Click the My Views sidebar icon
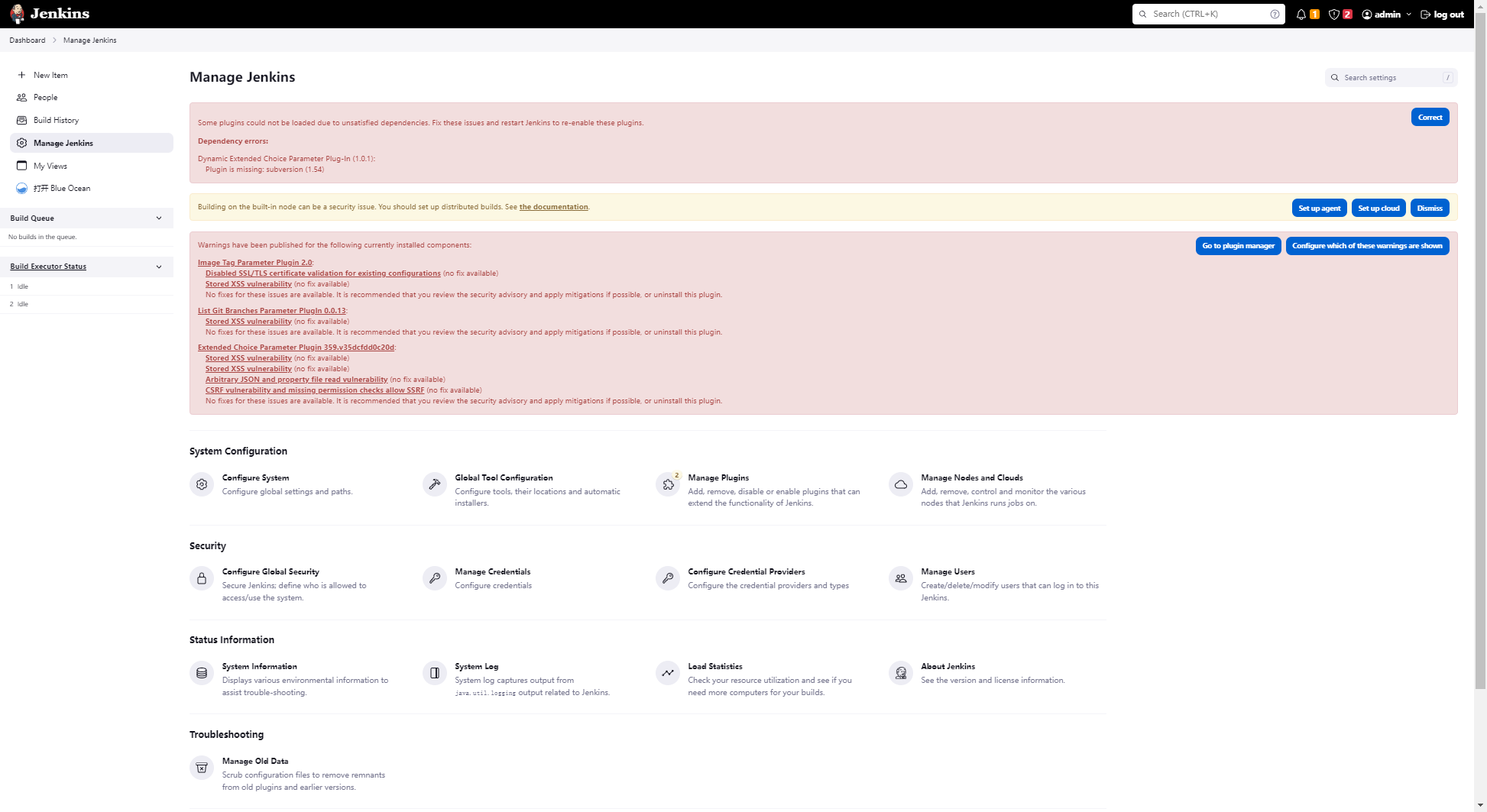This screenshot has width=1487, height=812. coord(21,166)
